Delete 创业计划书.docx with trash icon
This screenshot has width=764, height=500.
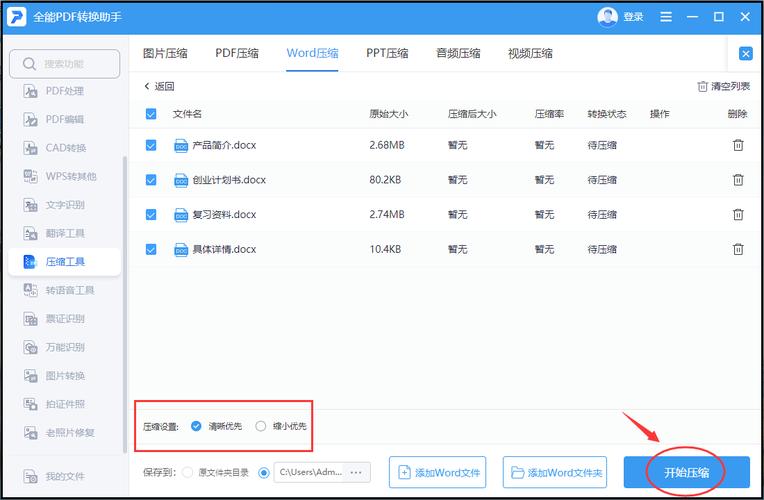(x=738, y=180)
